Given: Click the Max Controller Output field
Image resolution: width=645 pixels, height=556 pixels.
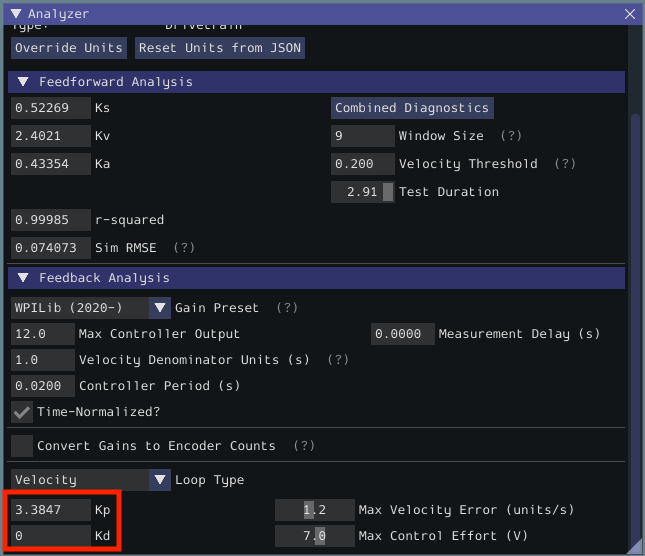Looking at the screenshot, I should point(43,334).
